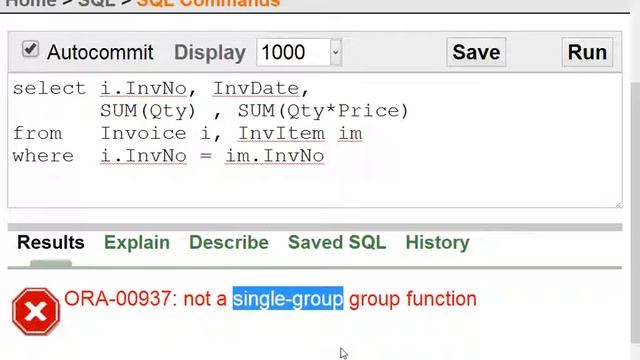Click the editor resize grip handle
The image size is (640, 360).
click(x=619, y=204)
